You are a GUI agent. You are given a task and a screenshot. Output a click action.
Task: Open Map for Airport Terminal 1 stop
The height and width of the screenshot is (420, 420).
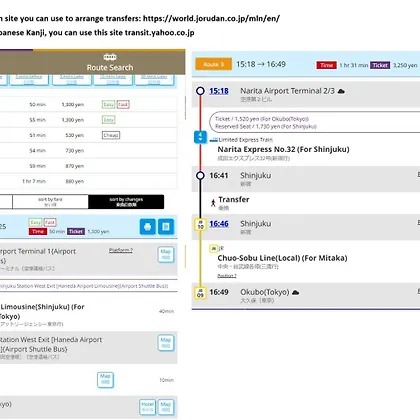click(x=166, y=255)
